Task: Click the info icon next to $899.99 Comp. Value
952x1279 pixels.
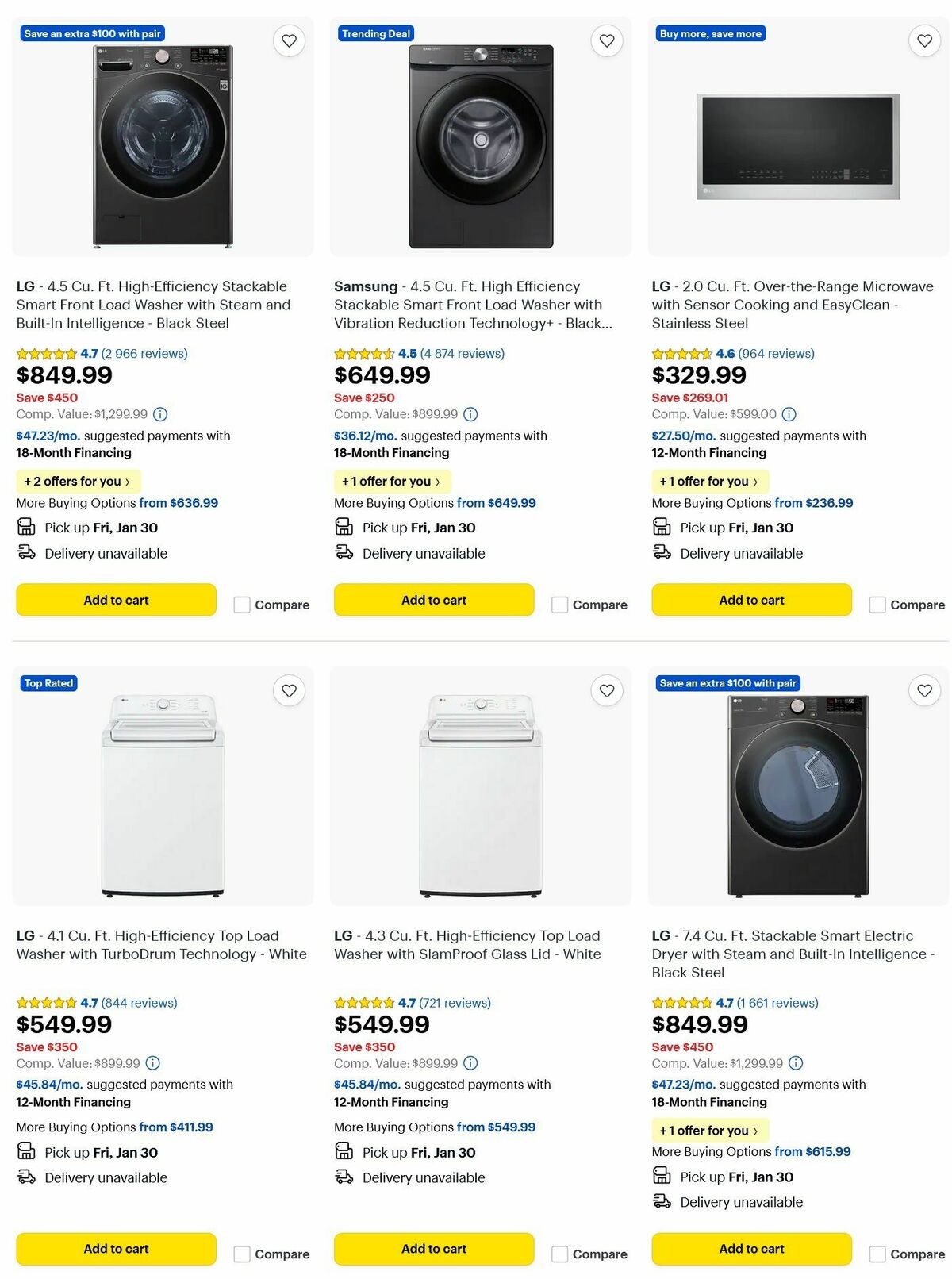Action: [x=471, y=413]
